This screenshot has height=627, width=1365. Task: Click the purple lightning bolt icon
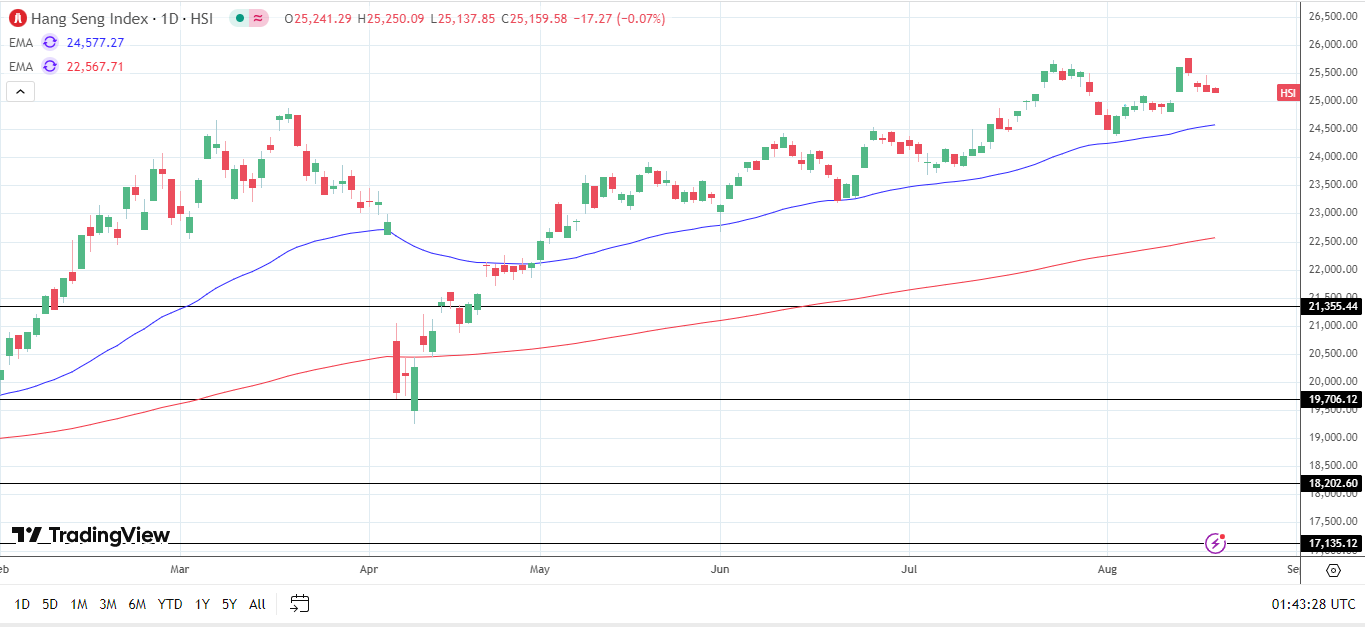pos(1216,544)
